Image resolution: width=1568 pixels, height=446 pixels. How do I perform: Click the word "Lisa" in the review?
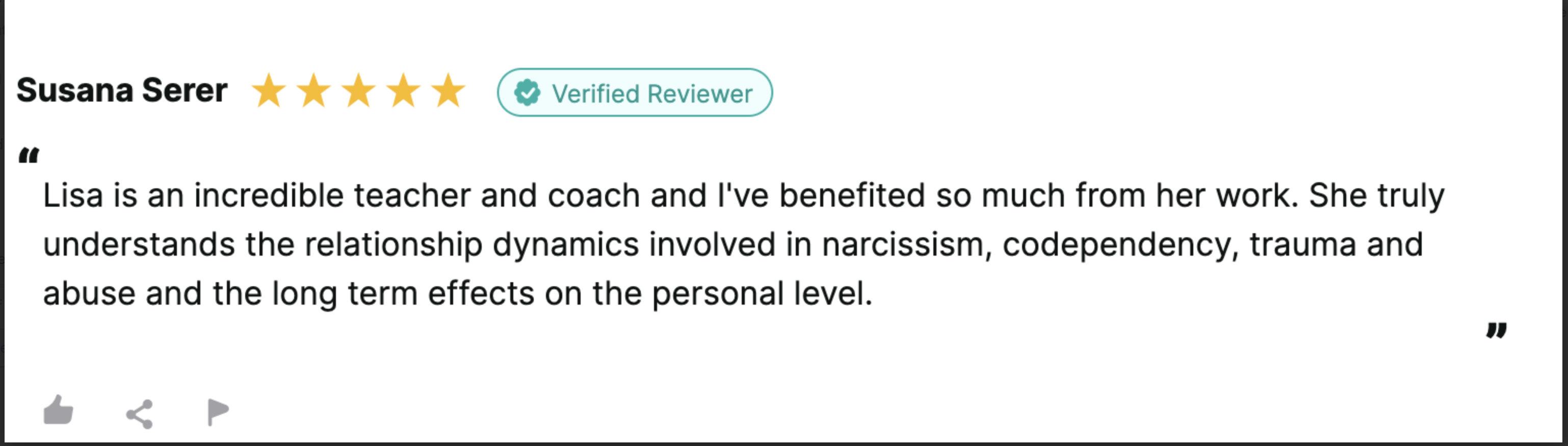(x=72, y=196)
